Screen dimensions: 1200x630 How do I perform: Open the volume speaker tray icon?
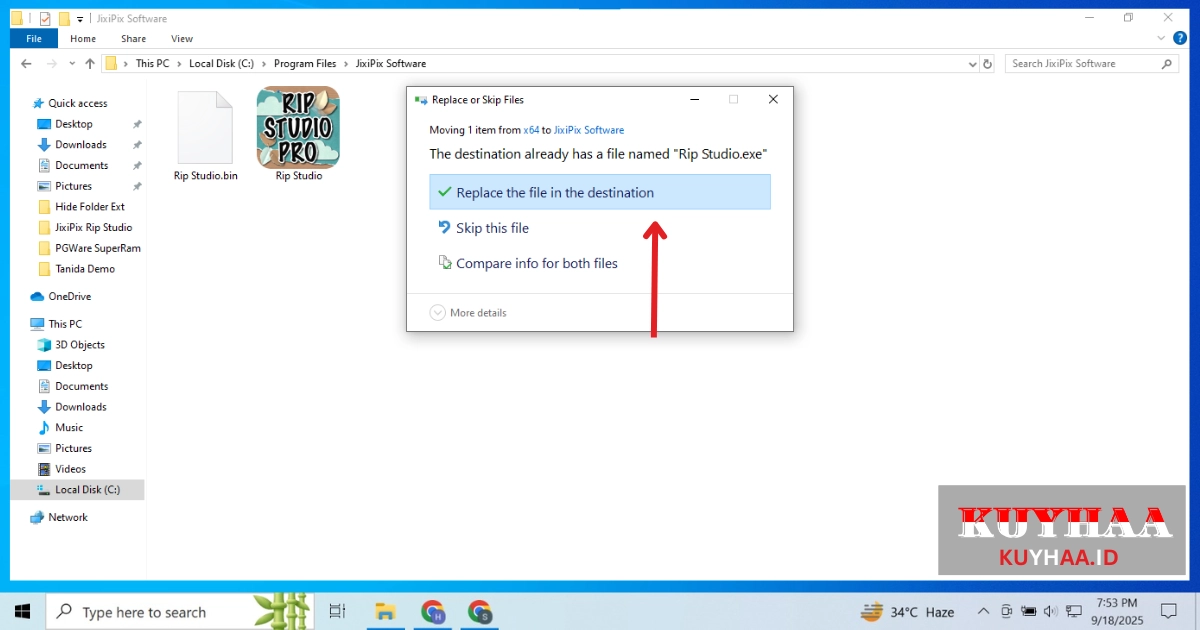[x=1050, y=611]
